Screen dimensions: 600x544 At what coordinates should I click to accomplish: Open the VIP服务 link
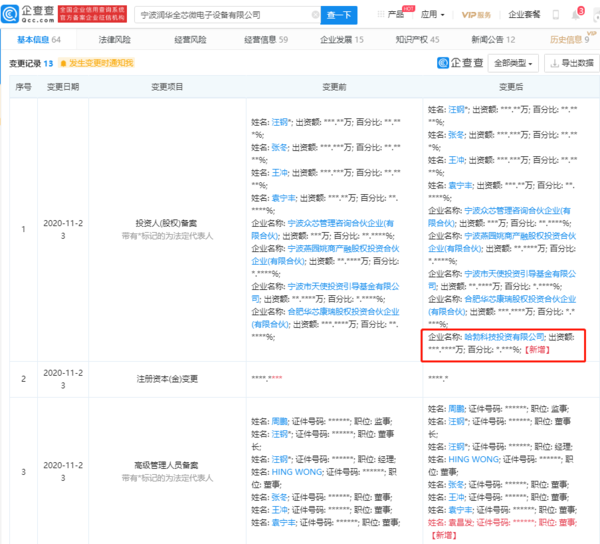(478, 15)
